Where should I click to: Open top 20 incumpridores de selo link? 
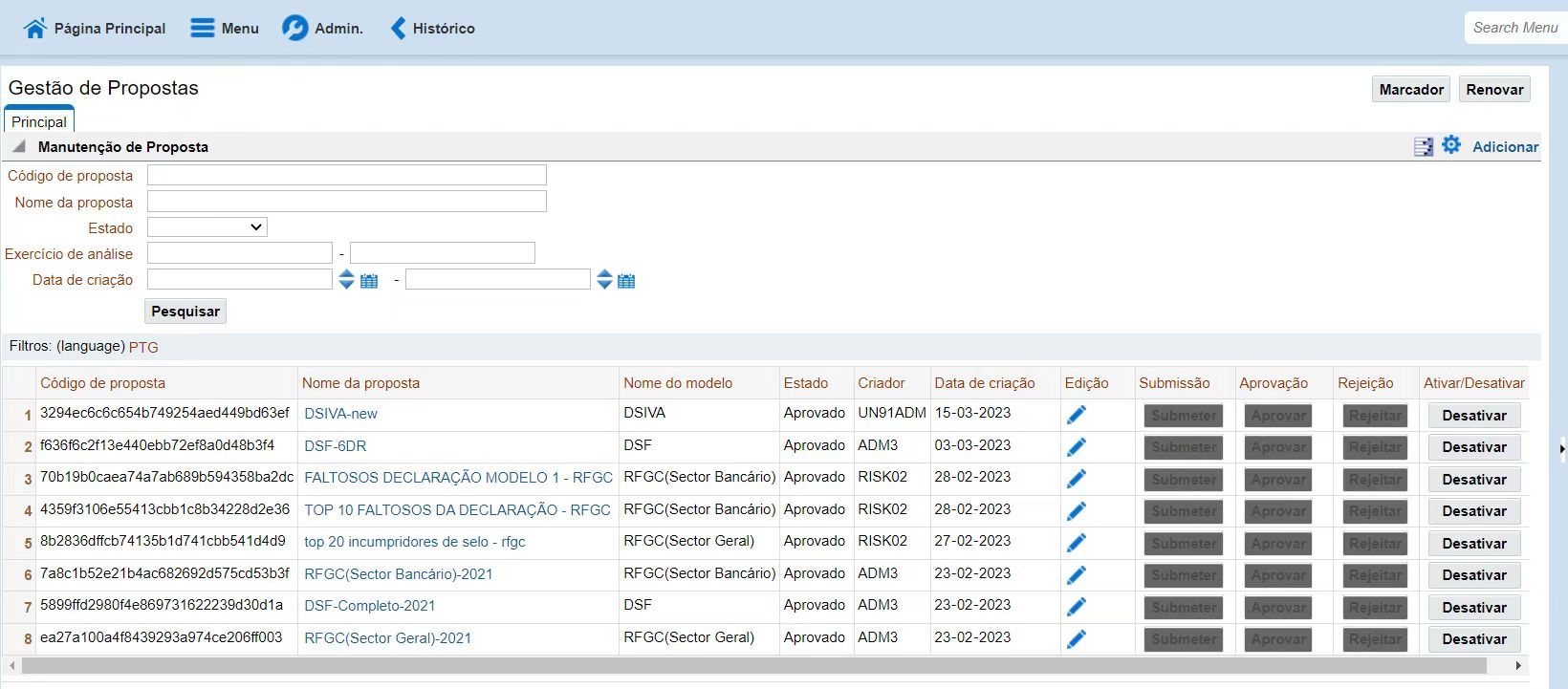pyautogui.click(x=414, y=542)
